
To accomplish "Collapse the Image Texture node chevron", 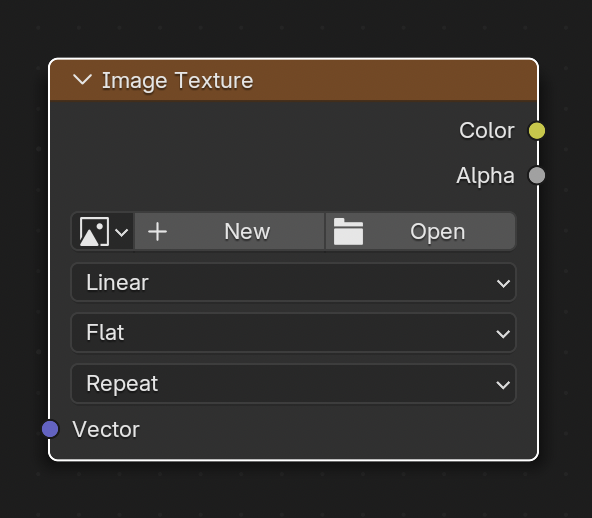I will click(x=82, y=80).
